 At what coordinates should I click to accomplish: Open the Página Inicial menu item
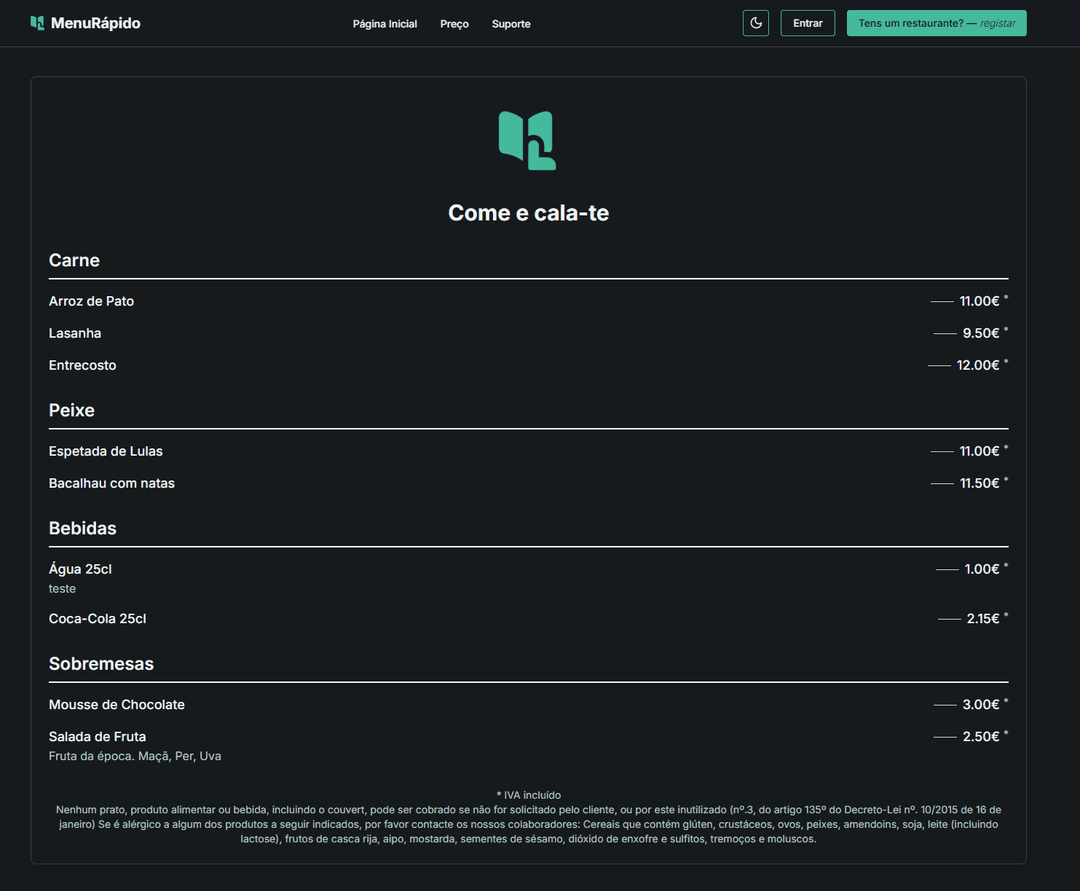tap(384, 24)
